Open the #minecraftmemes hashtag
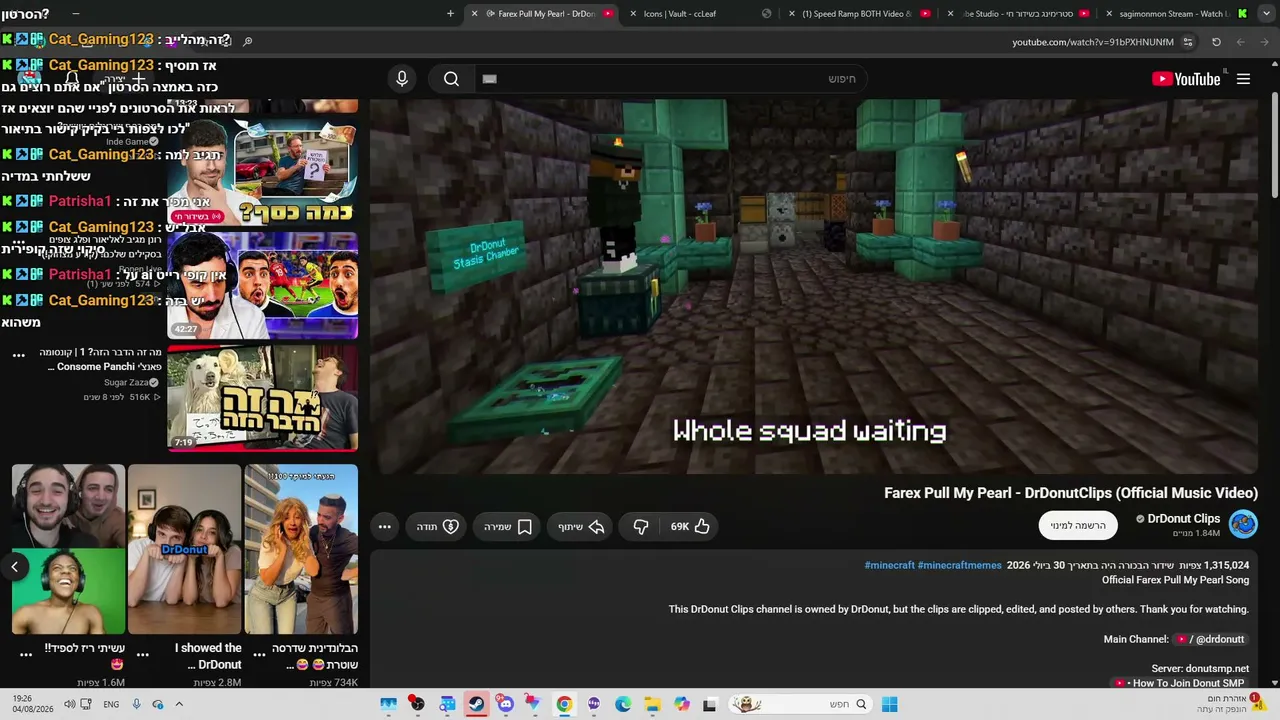1280x720 pixels. [960, 565]
